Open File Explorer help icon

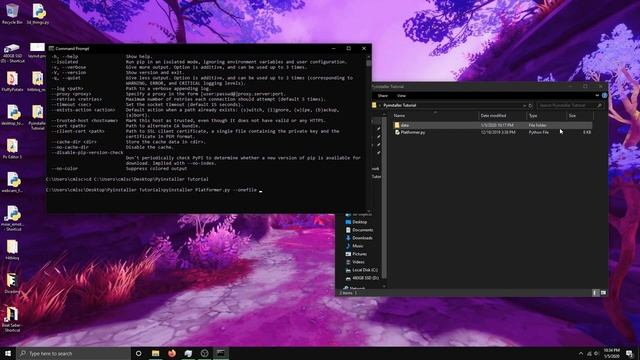tap(604, 96)
